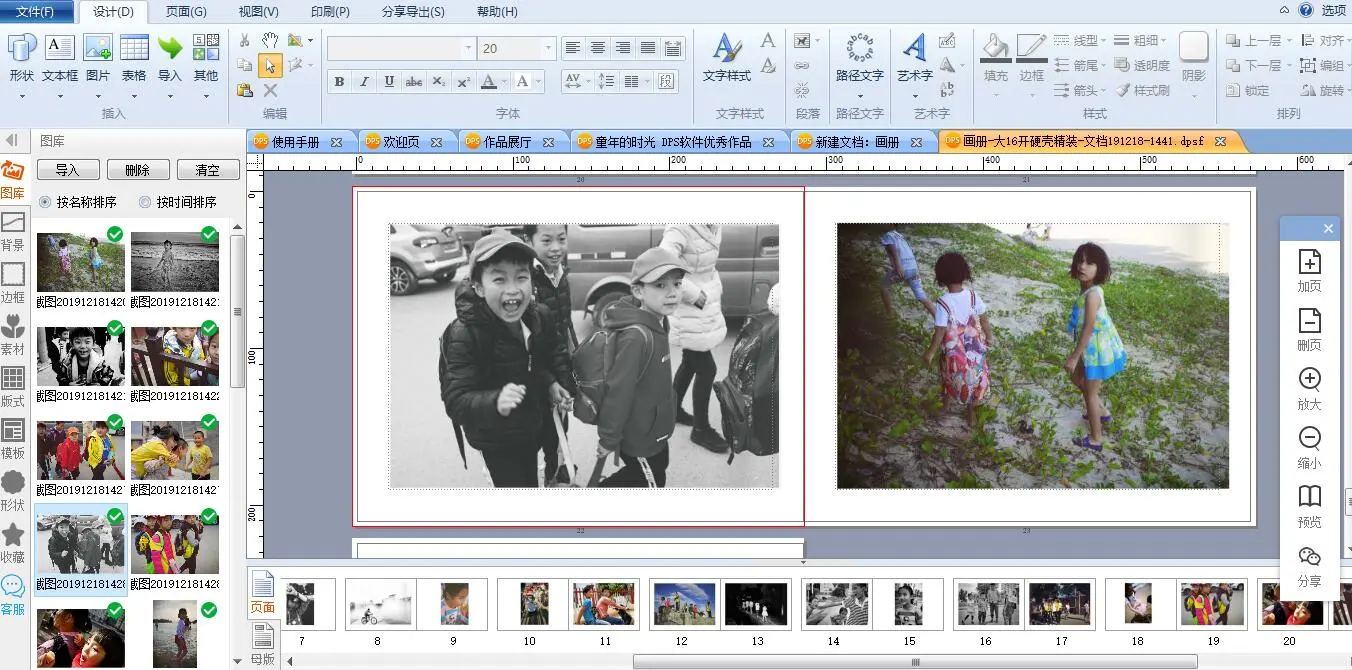Click the 删页 delete page icon
The image size is (1352, 670).
click(x=1309, y=321)
